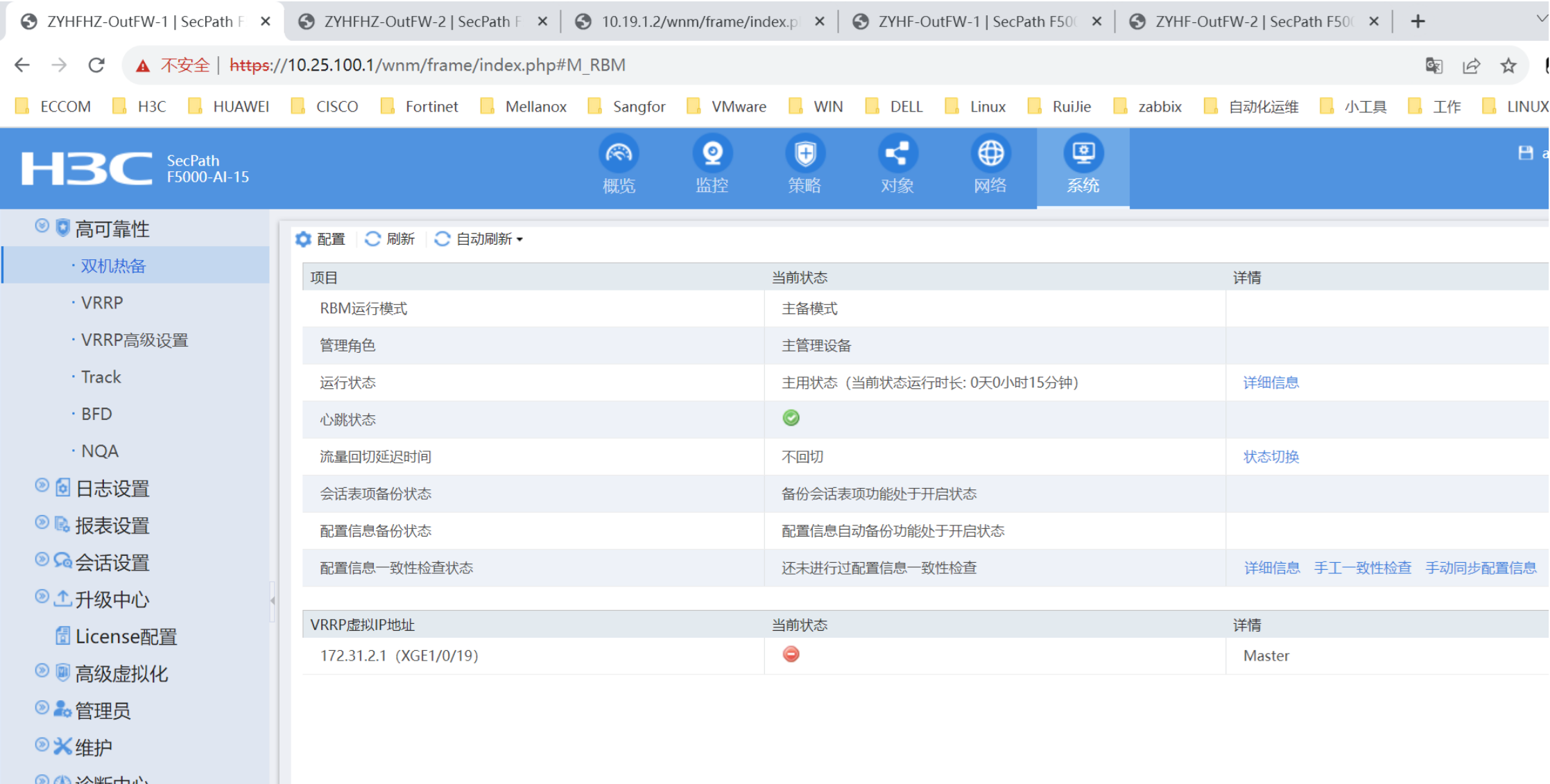The height and width of the screenshot is (784, 1550).
Task: Collapse the 高可靠性 tree section
Action: [x=42, y=226]
